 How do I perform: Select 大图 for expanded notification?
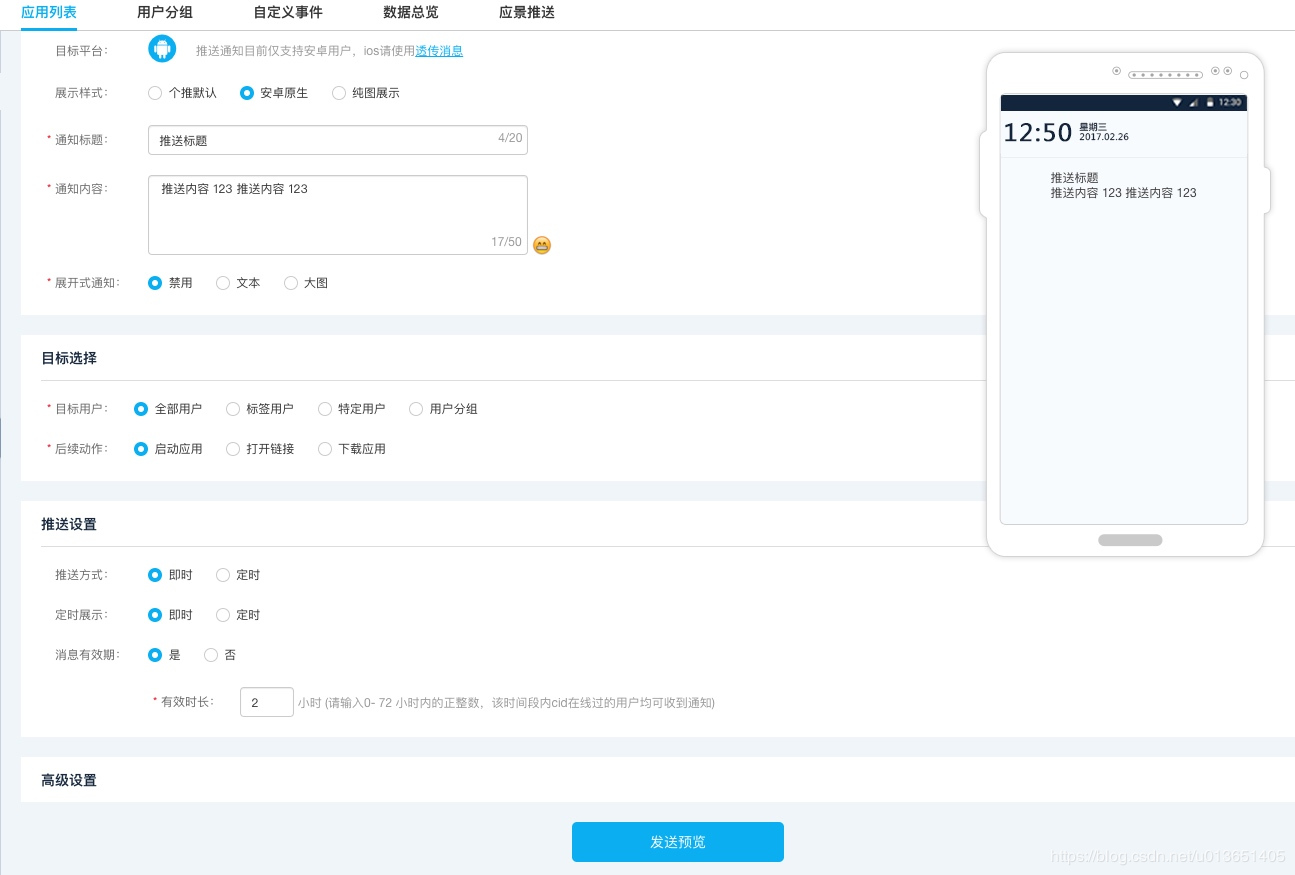(x=291, y=283)
